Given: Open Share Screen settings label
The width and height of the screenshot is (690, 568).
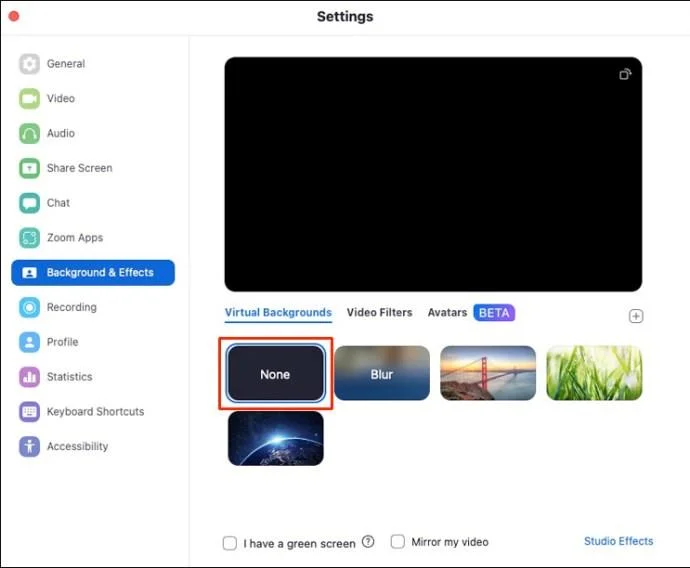Looking at the screenshot, I should tap(80, 168).
